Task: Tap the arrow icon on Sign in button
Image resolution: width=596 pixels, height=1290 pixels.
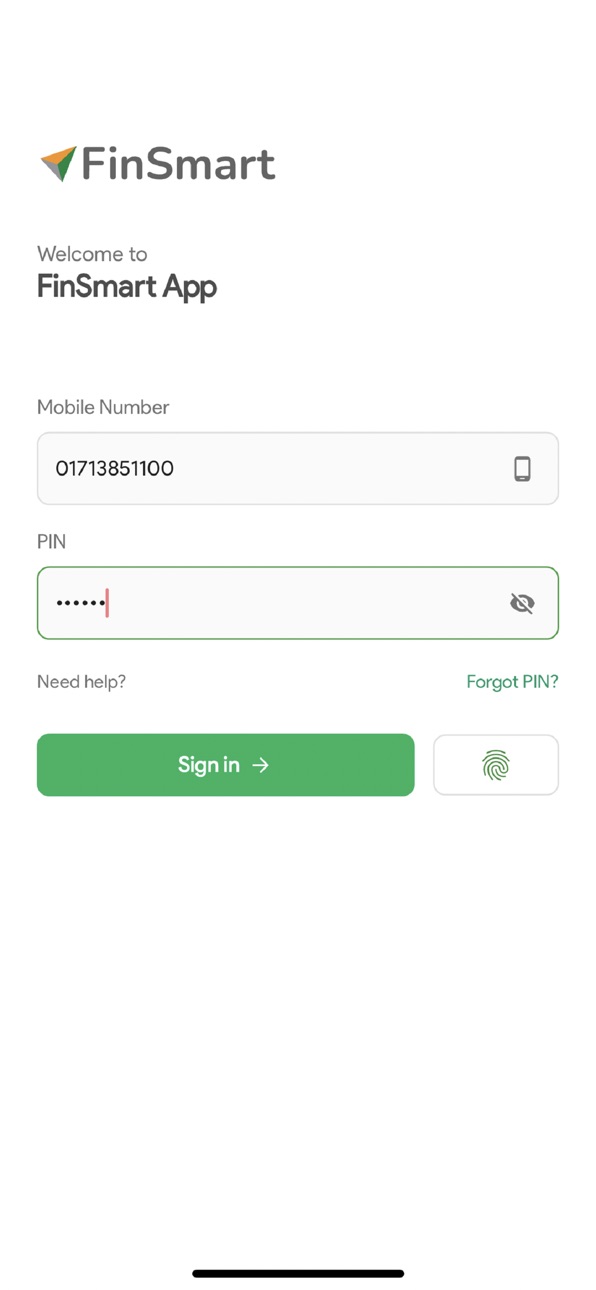Action: pyautogui.click(x=260, y=765)
